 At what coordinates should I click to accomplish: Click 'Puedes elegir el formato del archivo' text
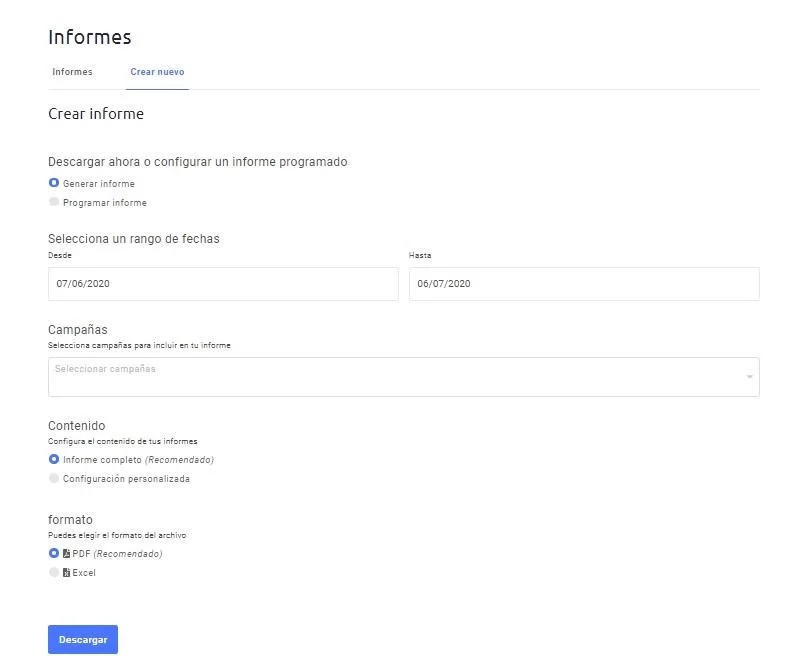[x=117, y=535]
